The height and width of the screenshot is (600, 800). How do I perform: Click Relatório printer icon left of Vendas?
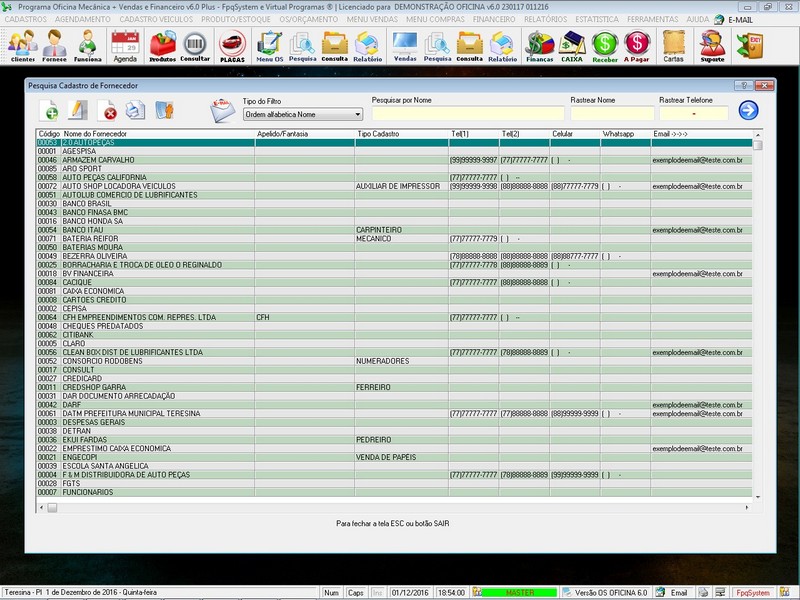(x=367, y=46)
